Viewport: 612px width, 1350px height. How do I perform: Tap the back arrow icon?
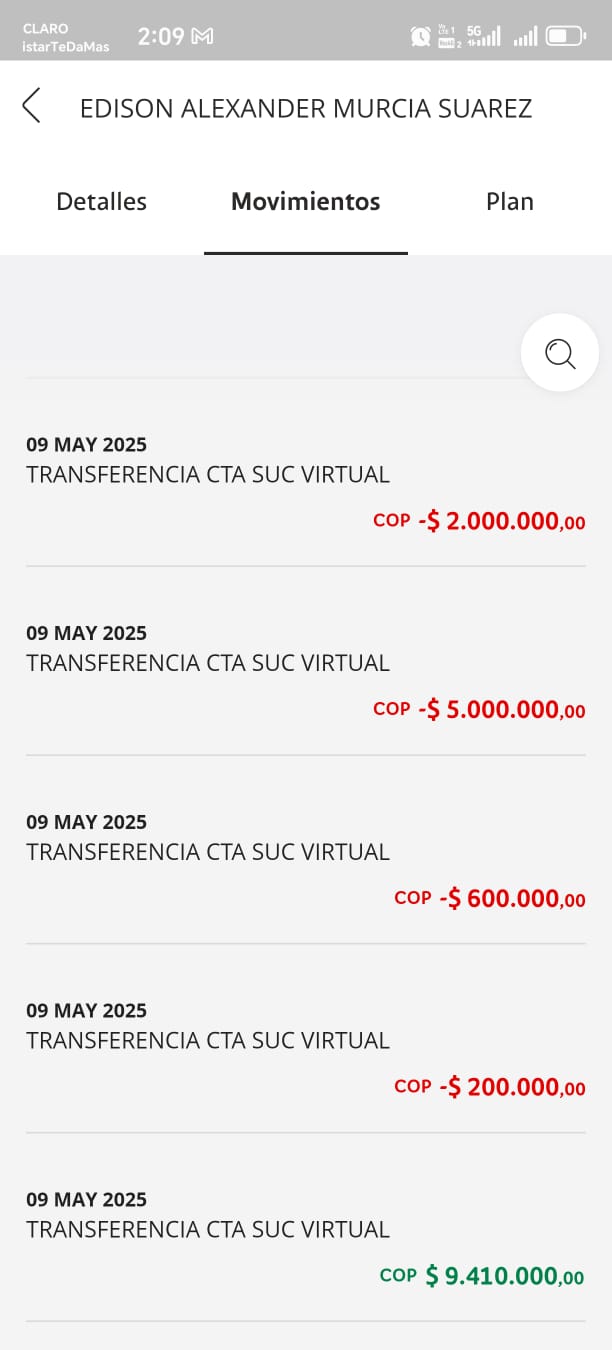coord(32,105)
